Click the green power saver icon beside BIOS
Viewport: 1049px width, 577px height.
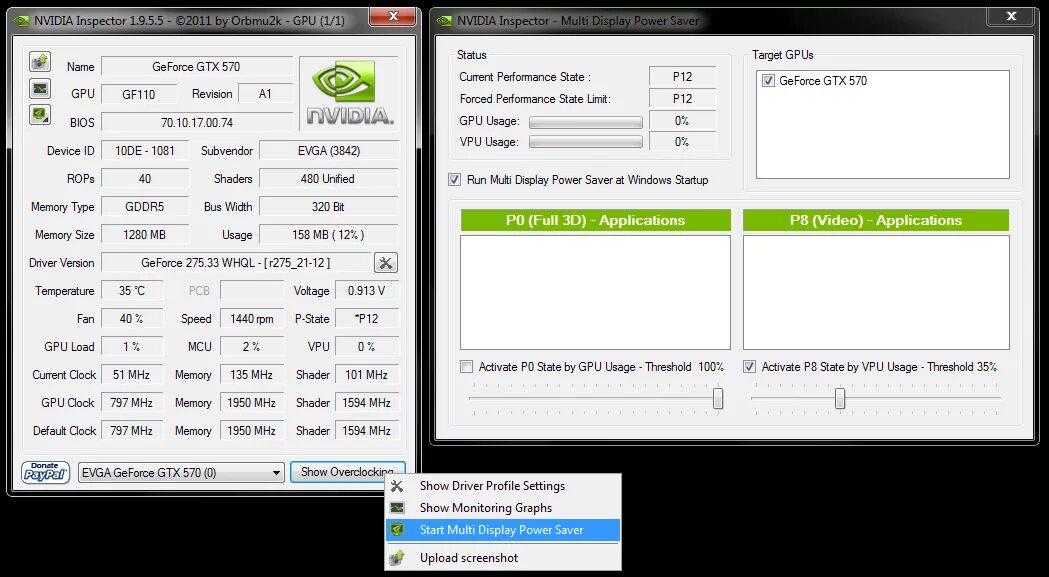[x=40, y=114]
